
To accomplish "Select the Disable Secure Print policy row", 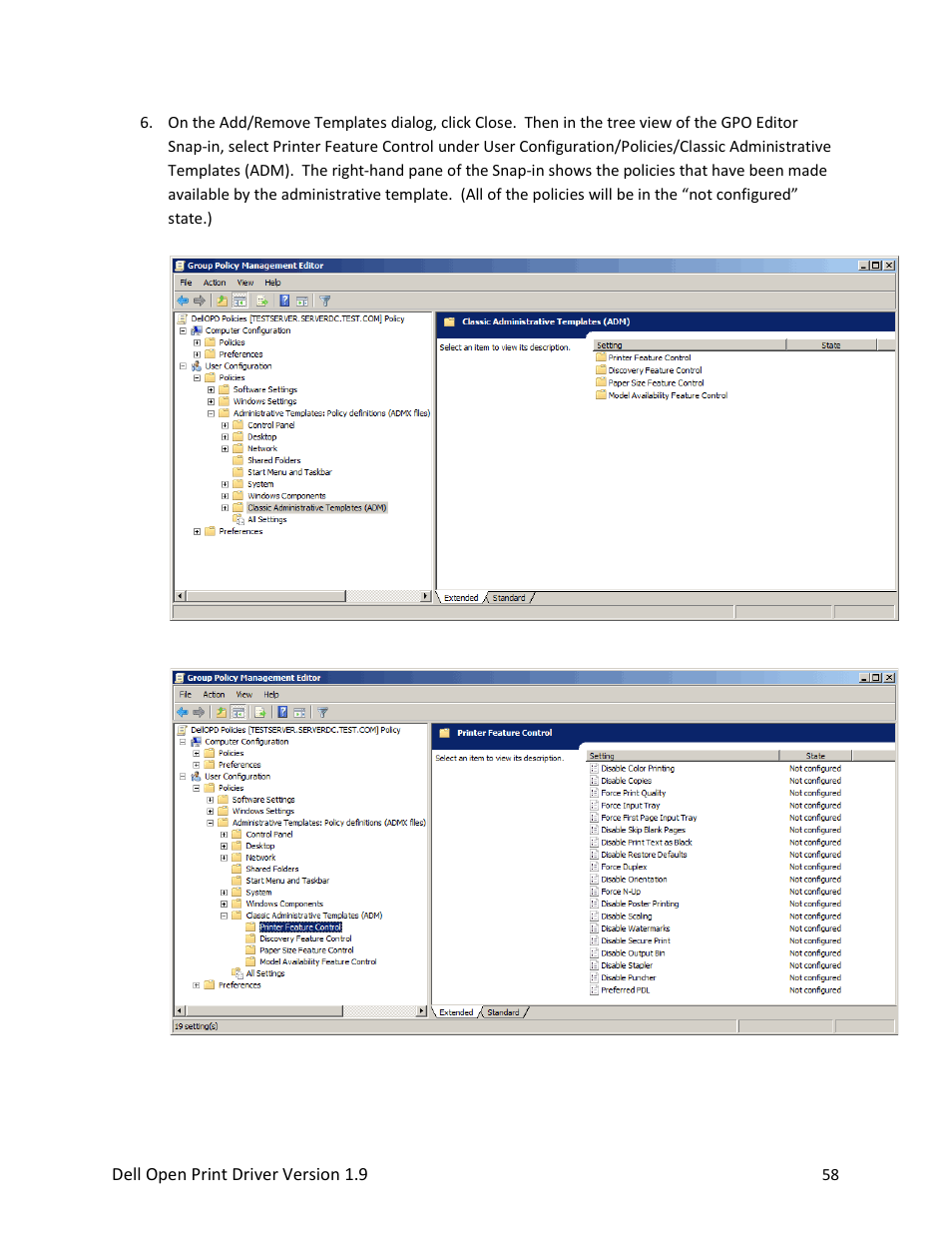I will pyautogui.click(x=716, y=940).
